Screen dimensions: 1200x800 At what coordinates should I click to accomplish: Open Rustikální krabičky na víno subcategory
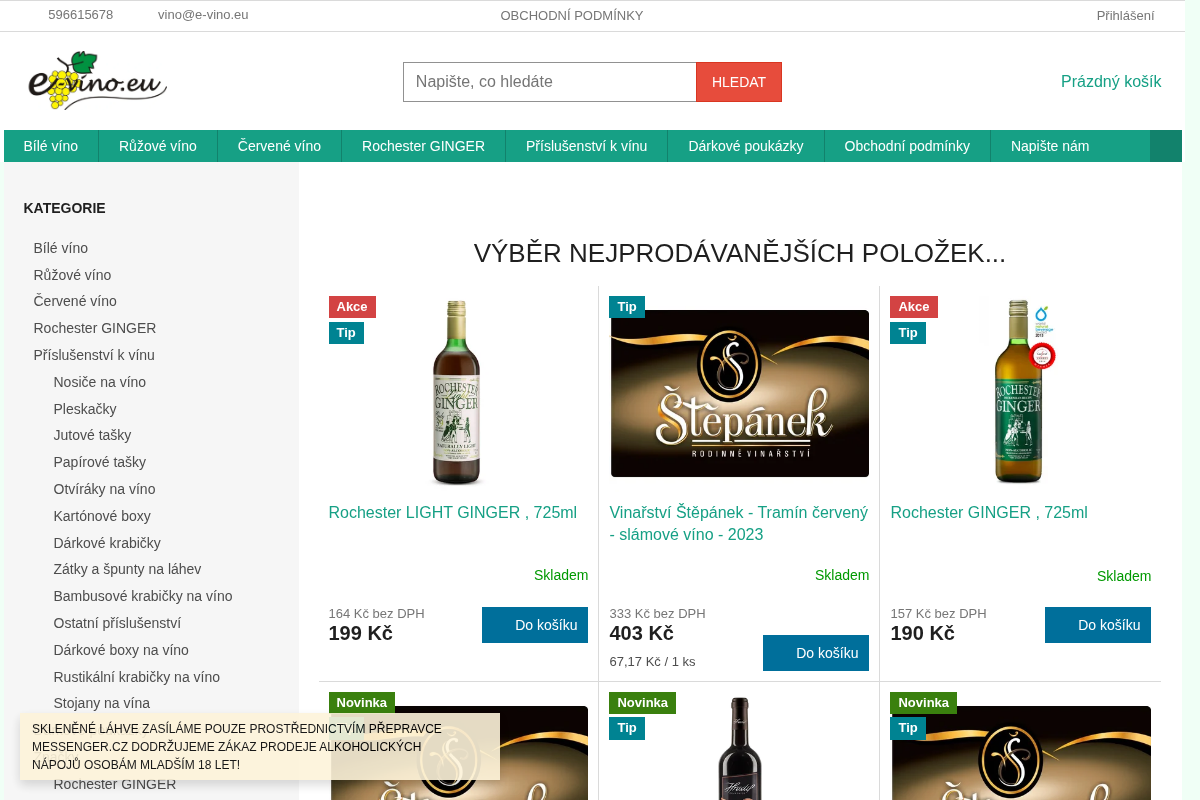click(137, 677)
